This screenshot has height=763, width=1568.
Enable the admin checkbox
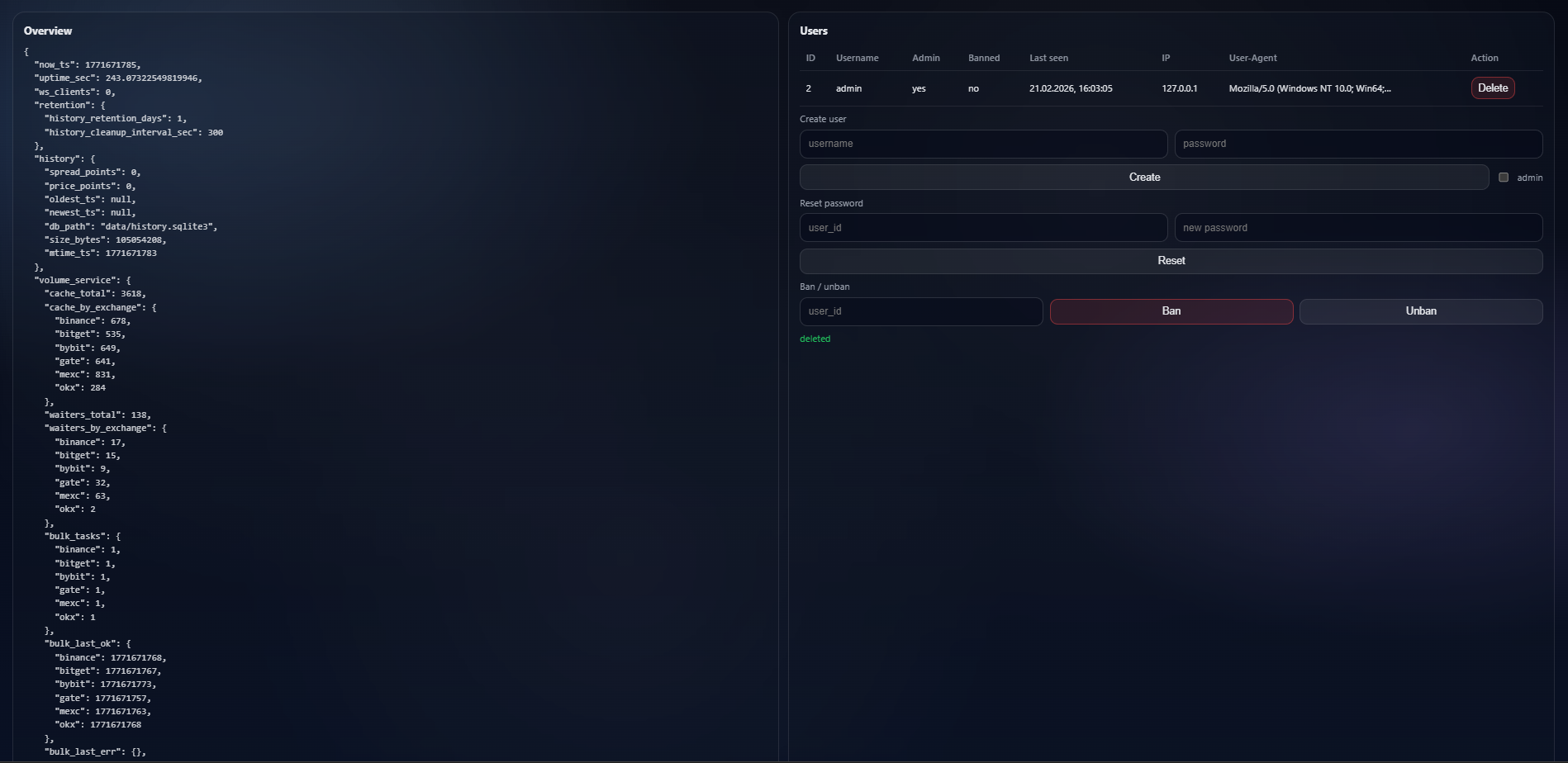pyautogui.click(x=1504, y=178)
